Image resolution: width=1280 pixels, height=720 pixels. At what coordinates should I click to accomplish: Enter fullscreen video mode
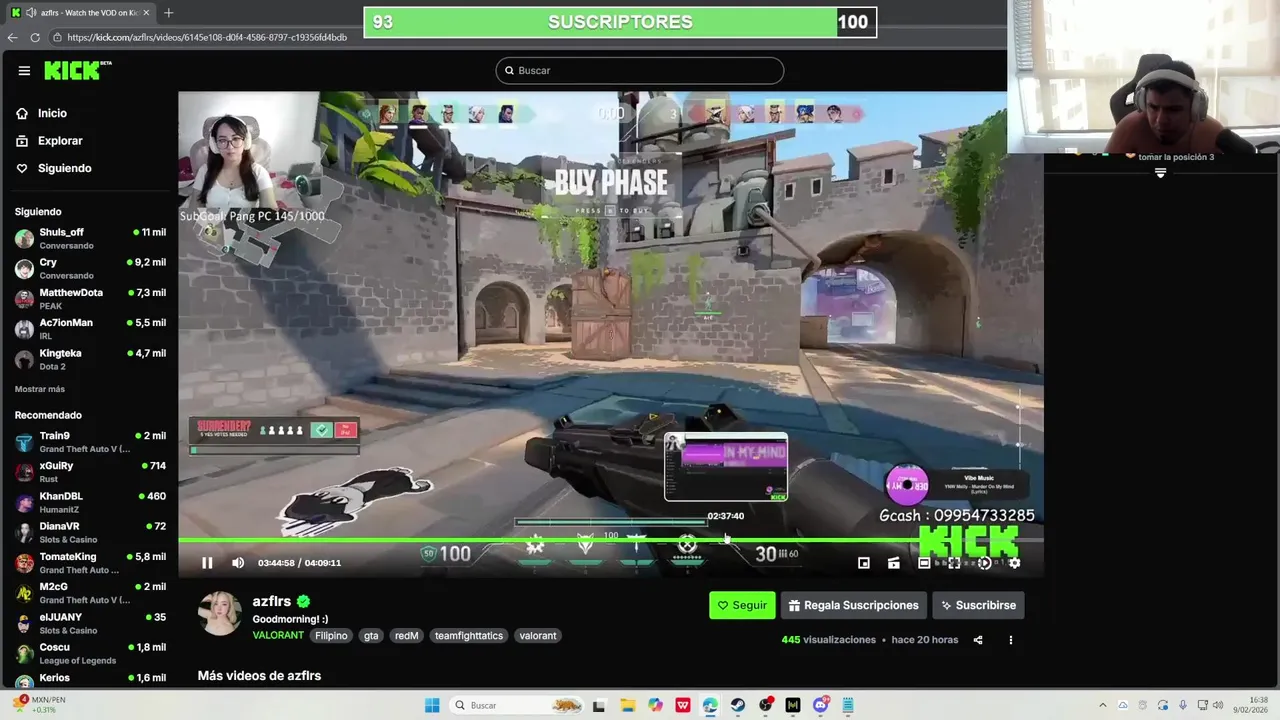click(954, 563)
